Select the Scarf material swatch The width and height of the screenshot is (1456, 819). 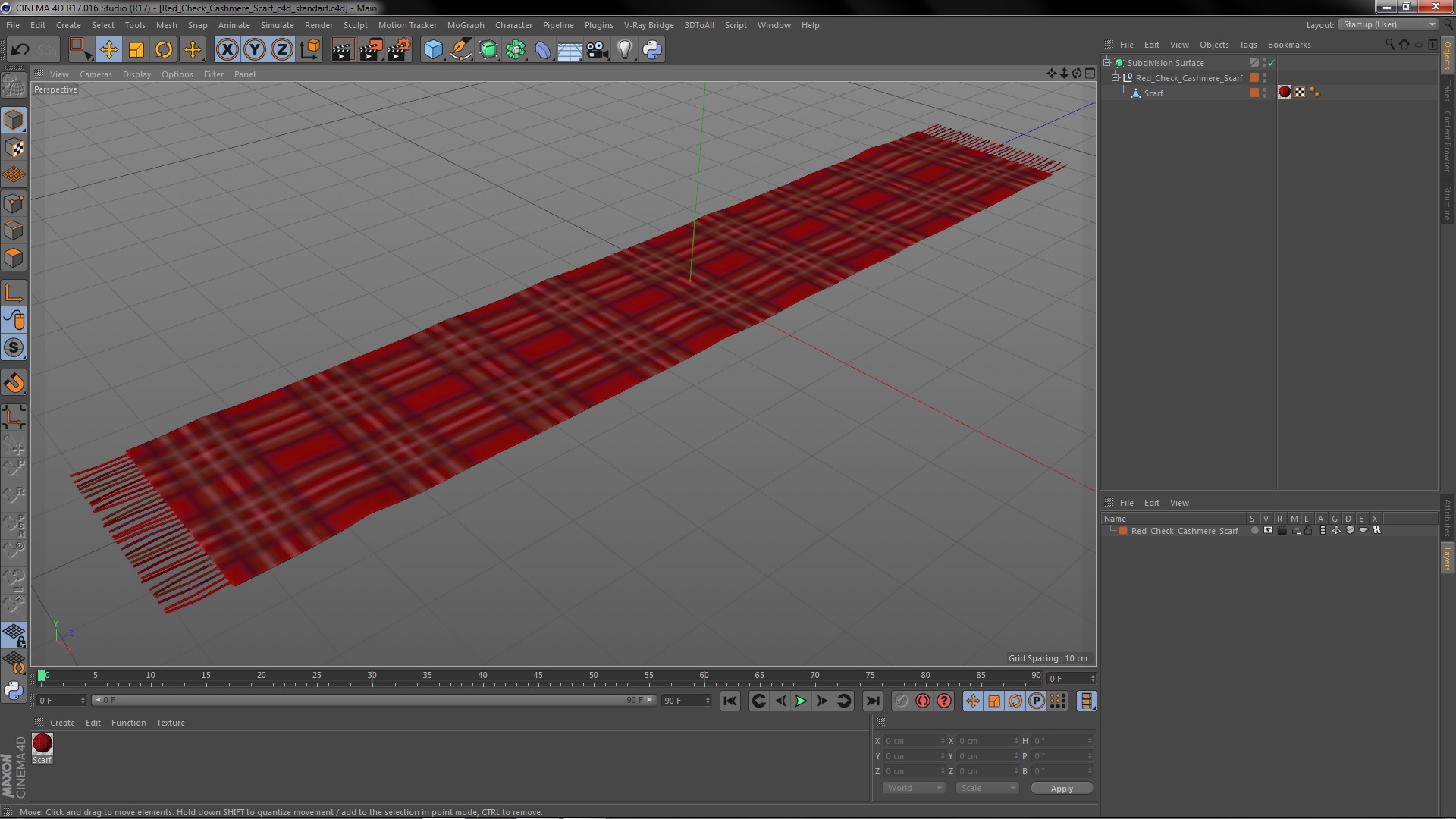point(42,744)
